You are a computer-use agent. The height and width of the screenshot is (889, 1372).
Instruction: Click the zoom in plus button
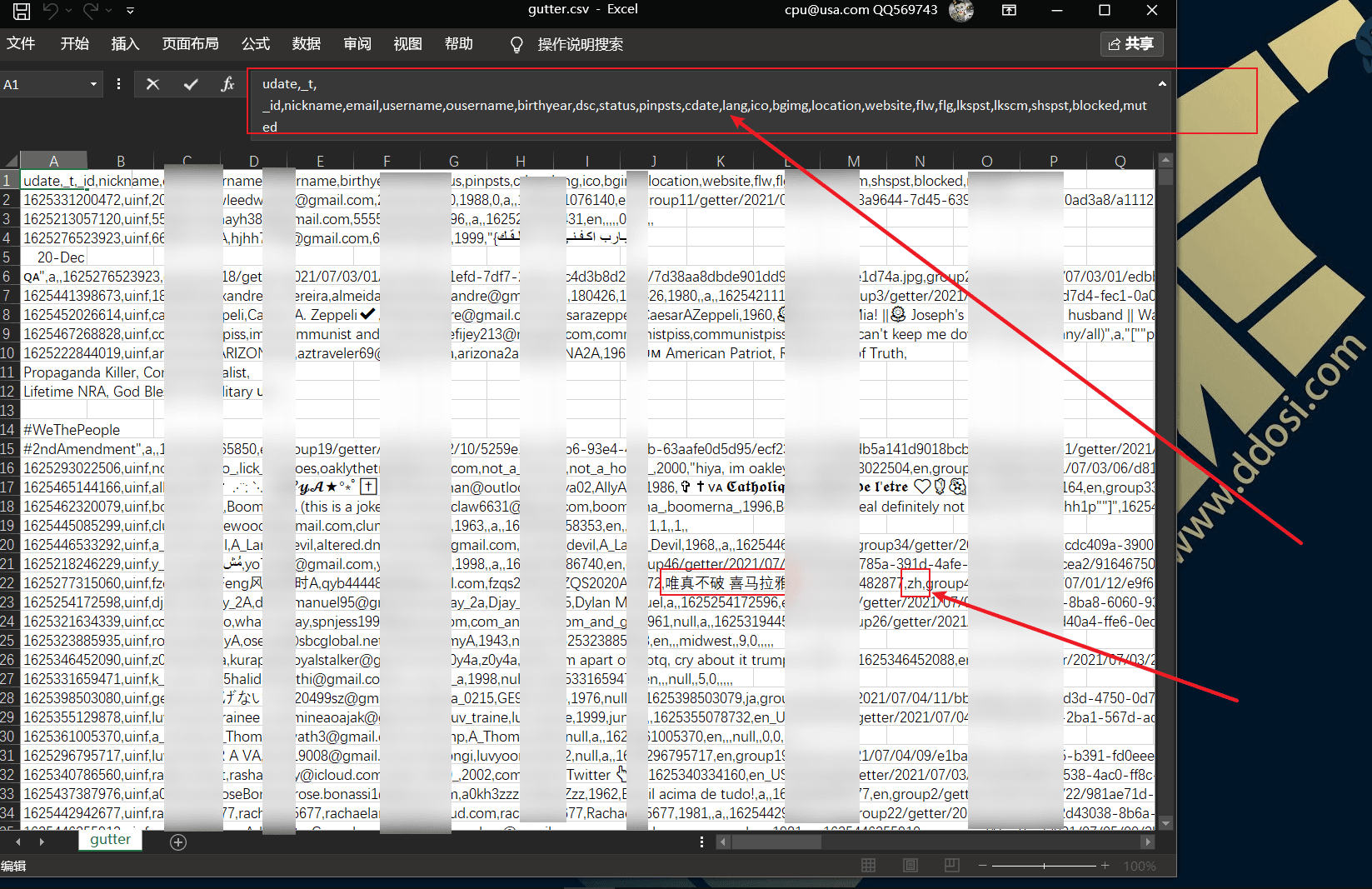[x=1105, y=866]
